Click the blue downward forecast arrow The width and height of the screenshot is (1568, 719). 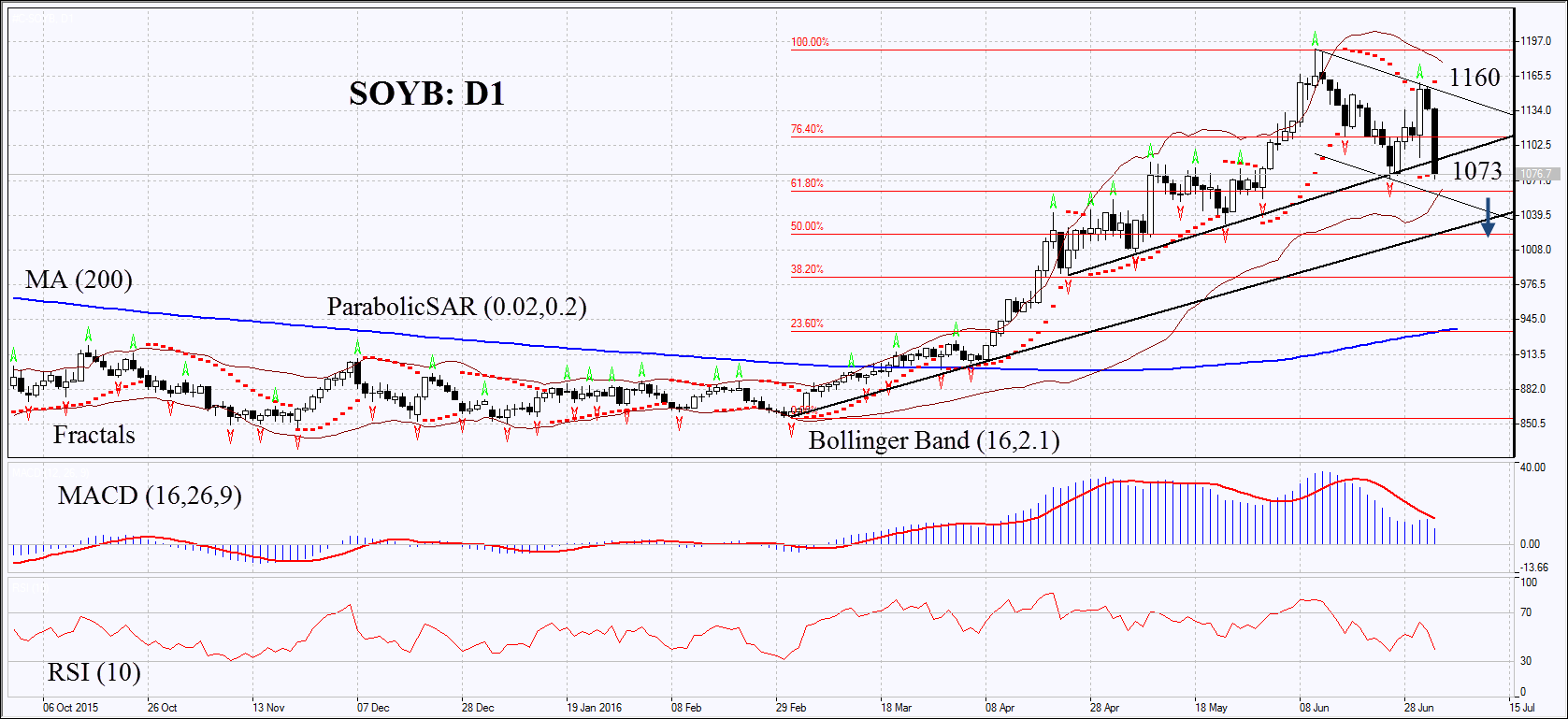point(1488,218)
